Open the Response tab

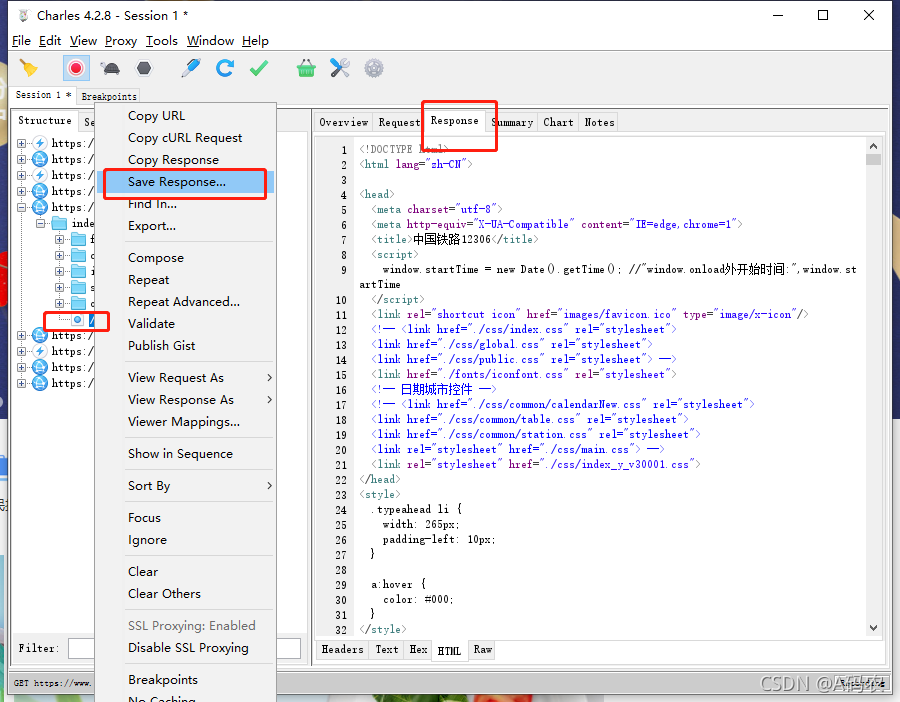pyautogui.click(x=454, y=121)
